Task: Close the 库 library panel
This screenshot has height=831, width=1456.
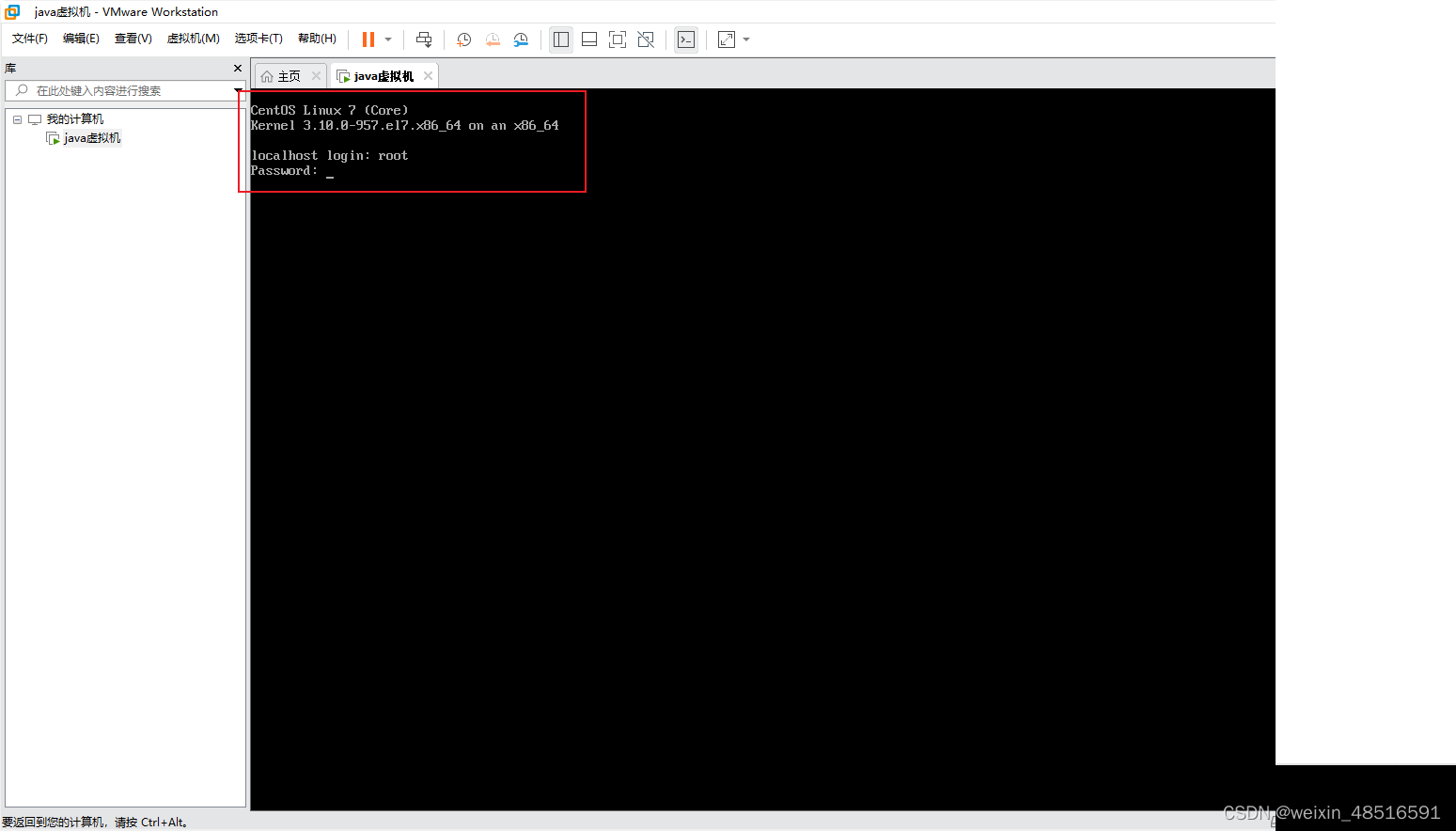Action: point(238,69)
